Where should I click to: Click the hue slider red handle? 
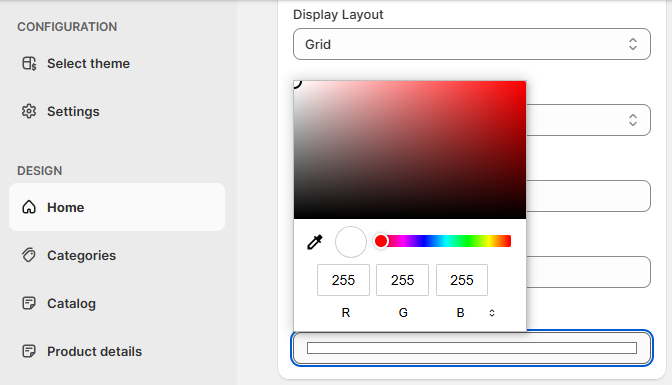pyautogui.click(x=381, y=241)
